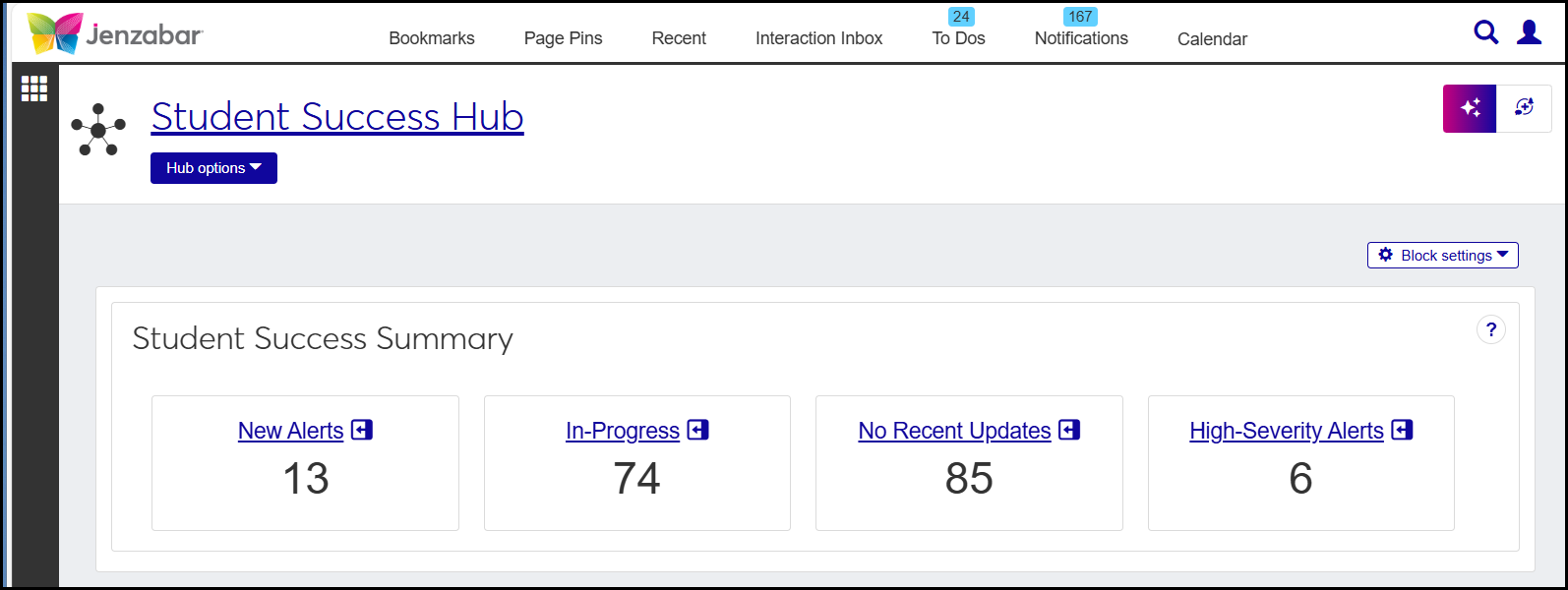Open Notifications from the top navigation
The image size is (1568, 590).
1081,38
